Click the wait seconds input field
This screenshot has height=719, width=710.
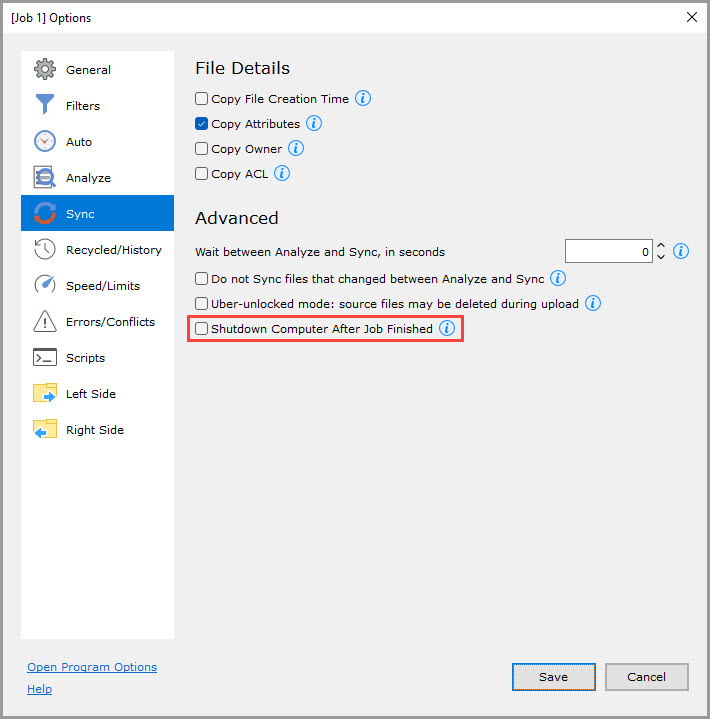609,252
